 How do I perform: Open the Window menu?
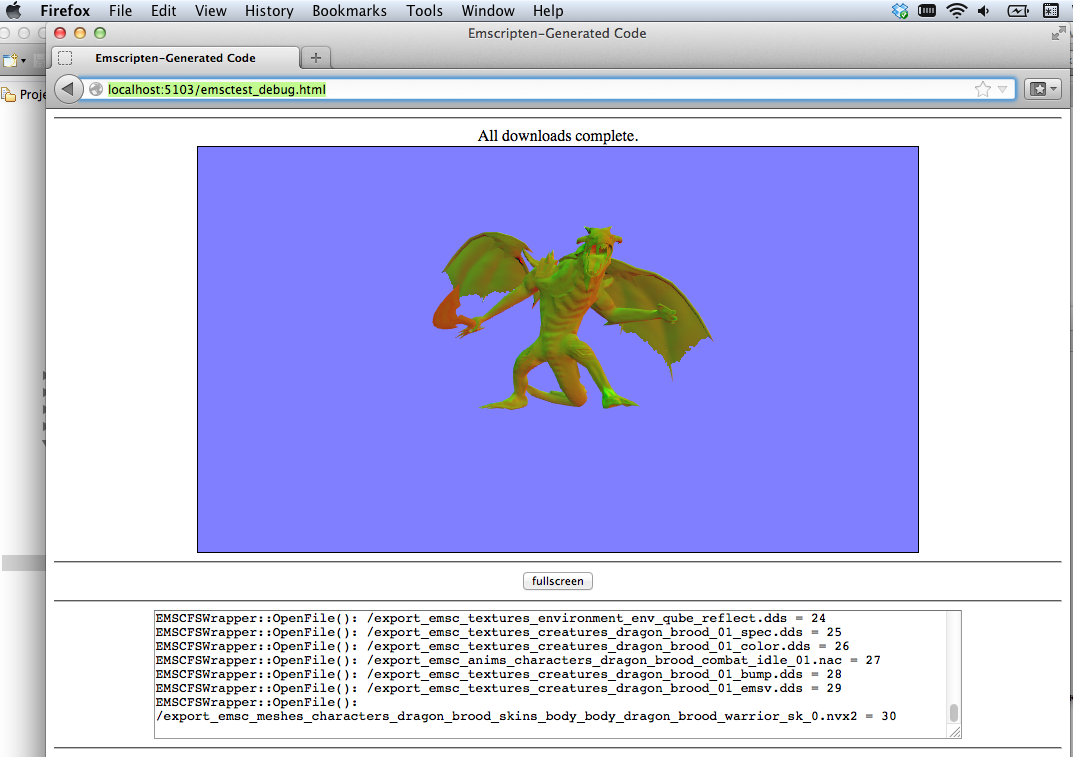[488, 11]
